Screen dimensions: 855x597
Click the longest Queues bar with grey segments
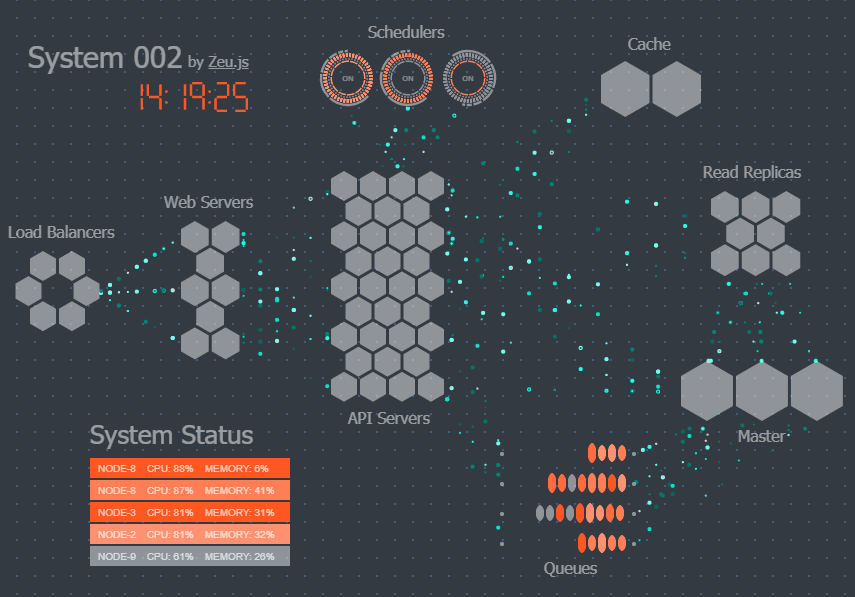click(x=580, y=513)
